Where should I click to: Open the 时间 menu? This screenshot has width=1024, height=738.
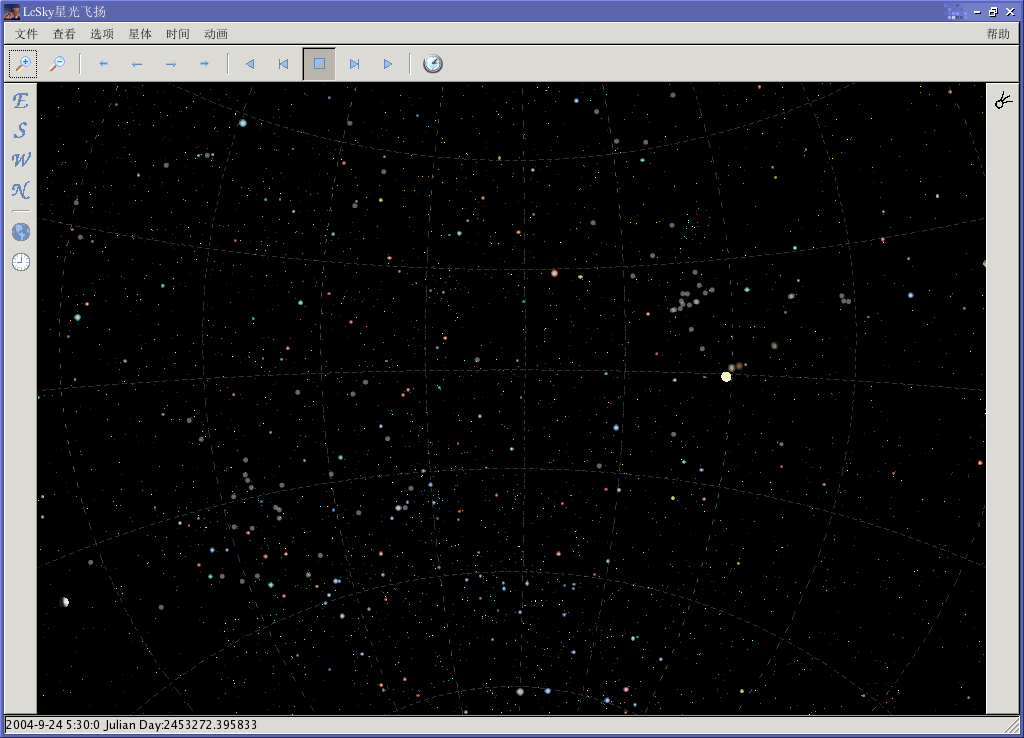(178, 34)
